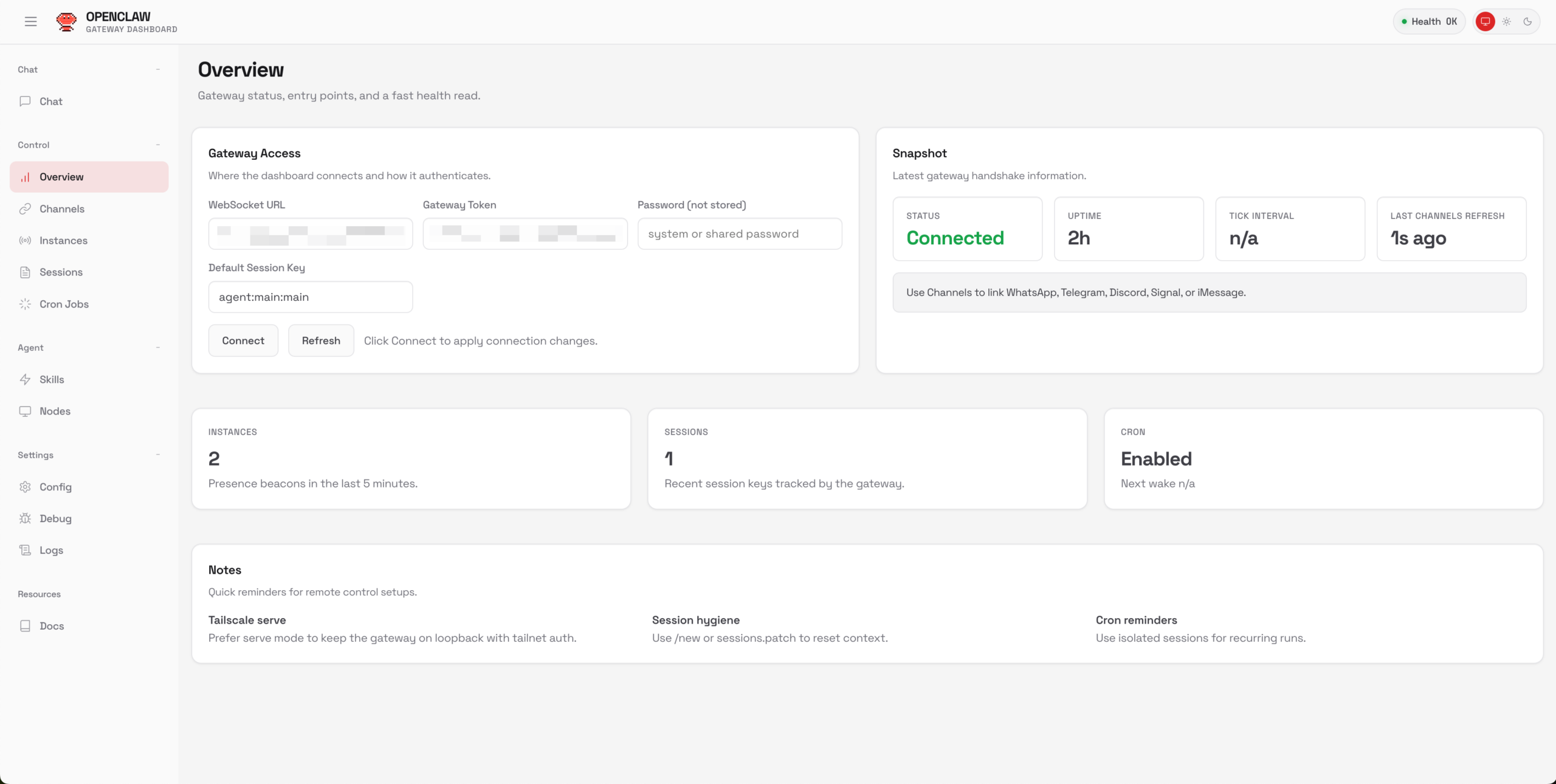The image size is (1556, 784).
Task: Focus the Password (not stored) field
Action: 739,234
